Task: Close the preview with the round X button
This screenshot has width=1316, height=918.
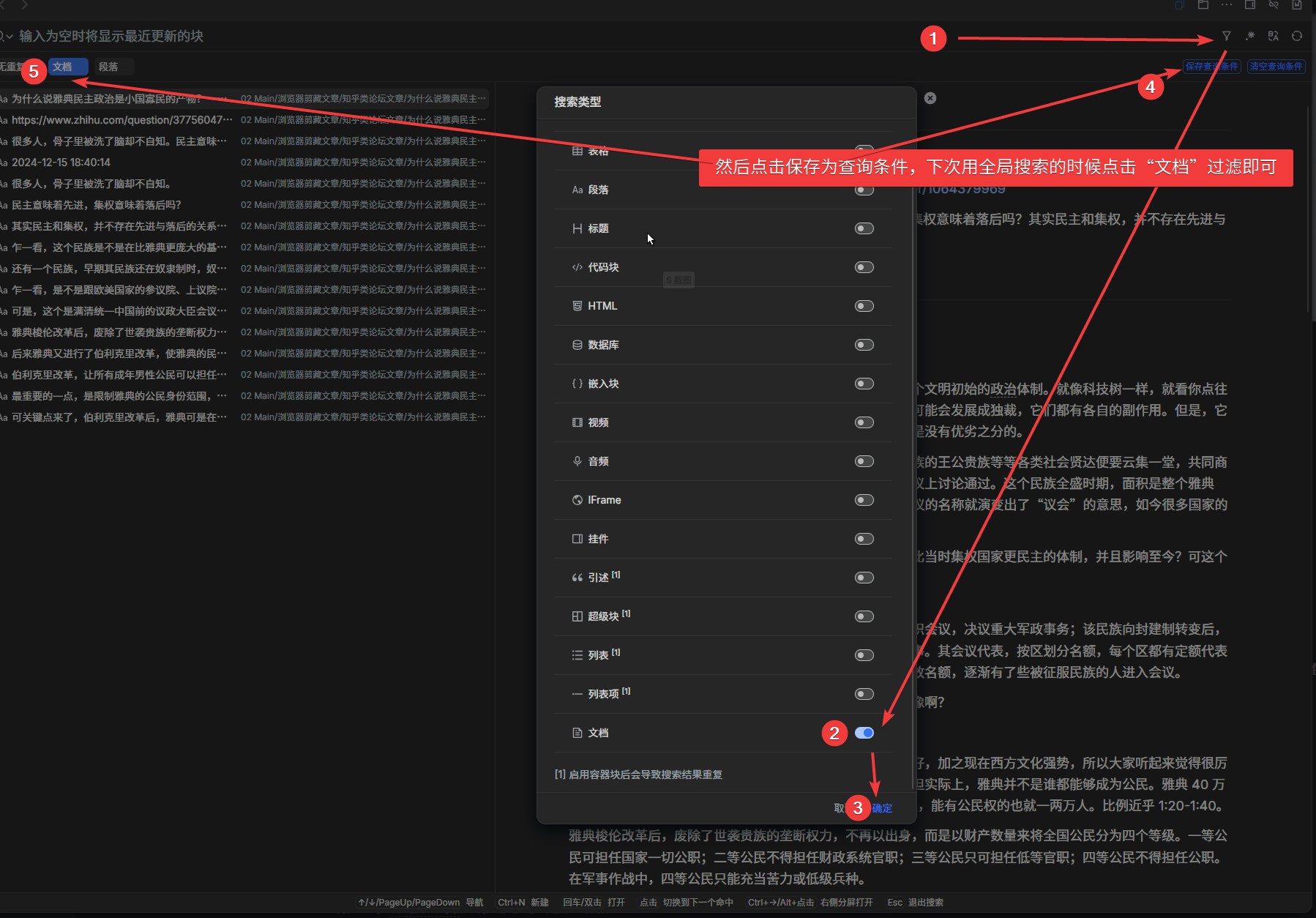Action: (930, 98)
